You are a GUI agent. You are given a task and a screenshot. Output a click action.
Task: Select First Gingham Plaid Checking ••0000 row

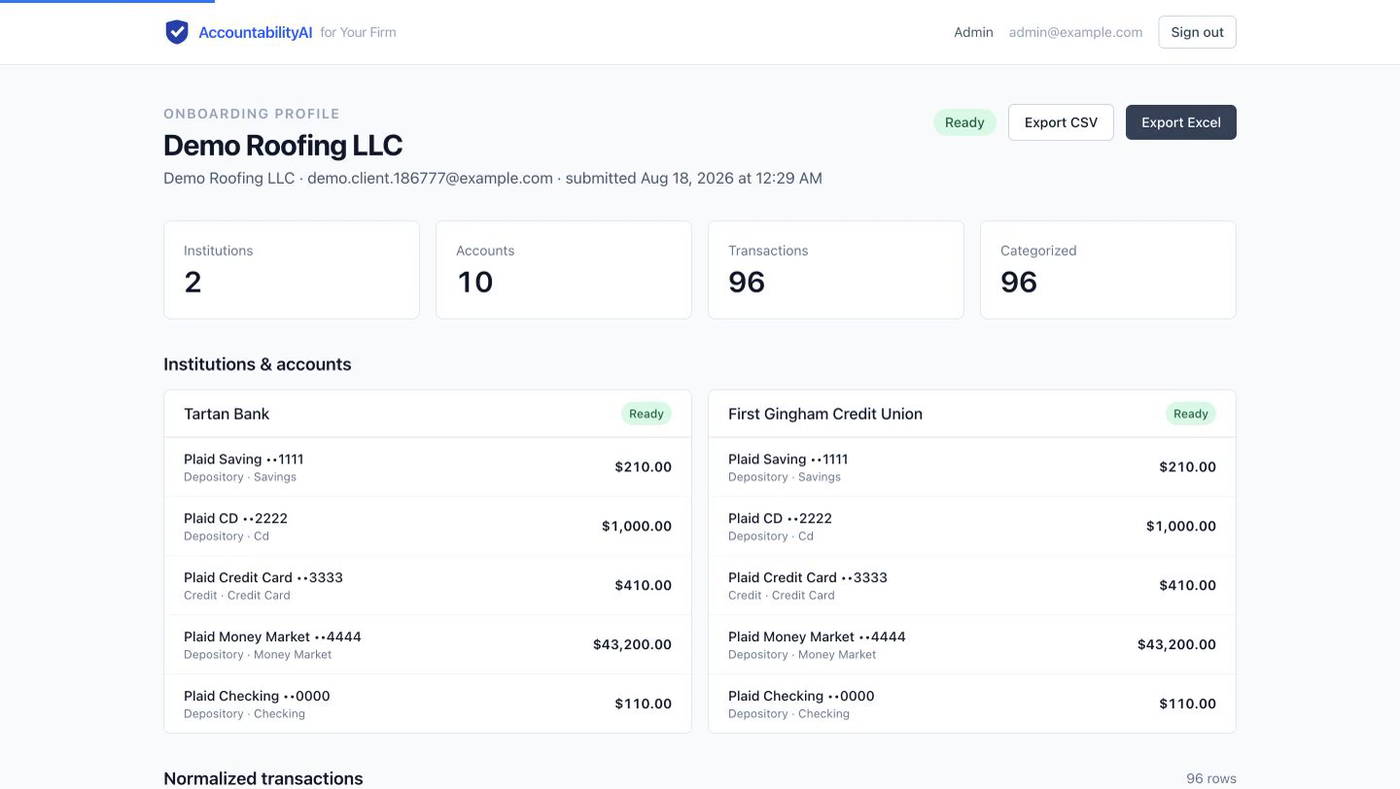(972, 704)
